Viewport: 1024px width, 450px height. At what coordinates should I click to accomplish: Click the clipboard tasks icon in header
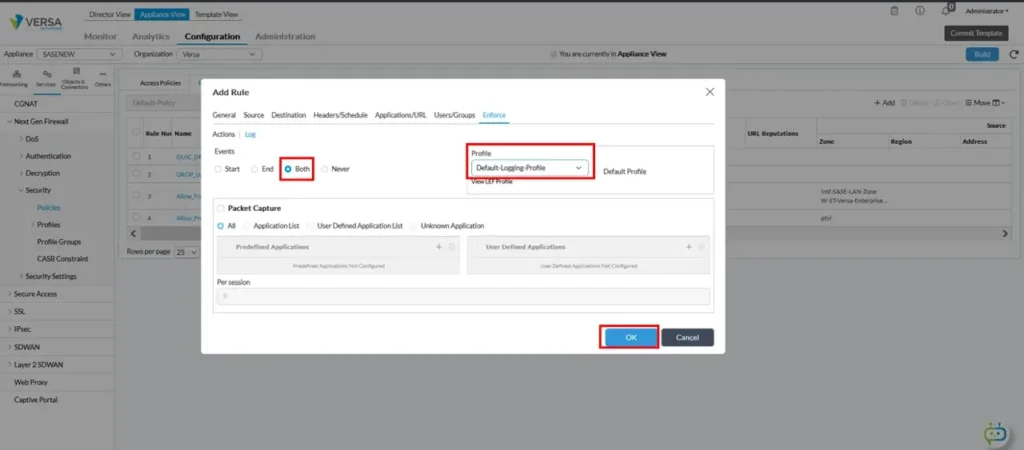tap(893, 11)
